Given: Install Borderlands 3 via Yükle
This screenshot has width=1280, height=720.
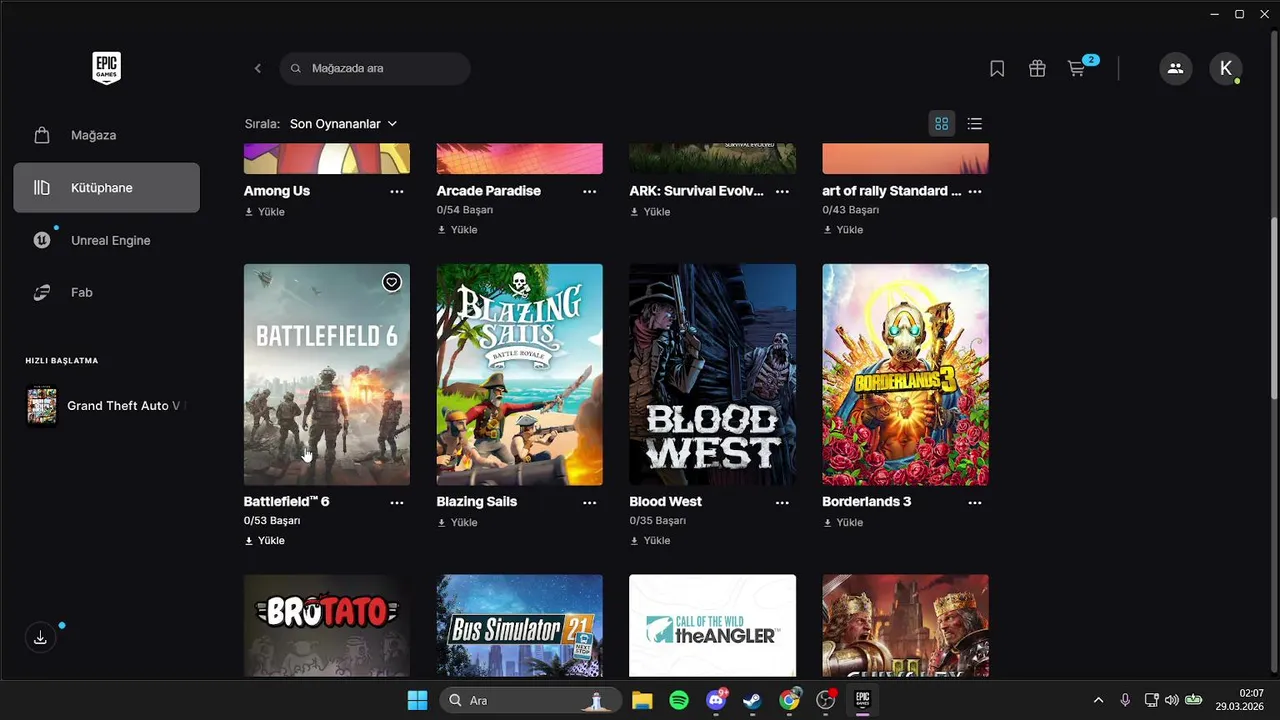Looking at the screenshot, I should click(843, 523).
